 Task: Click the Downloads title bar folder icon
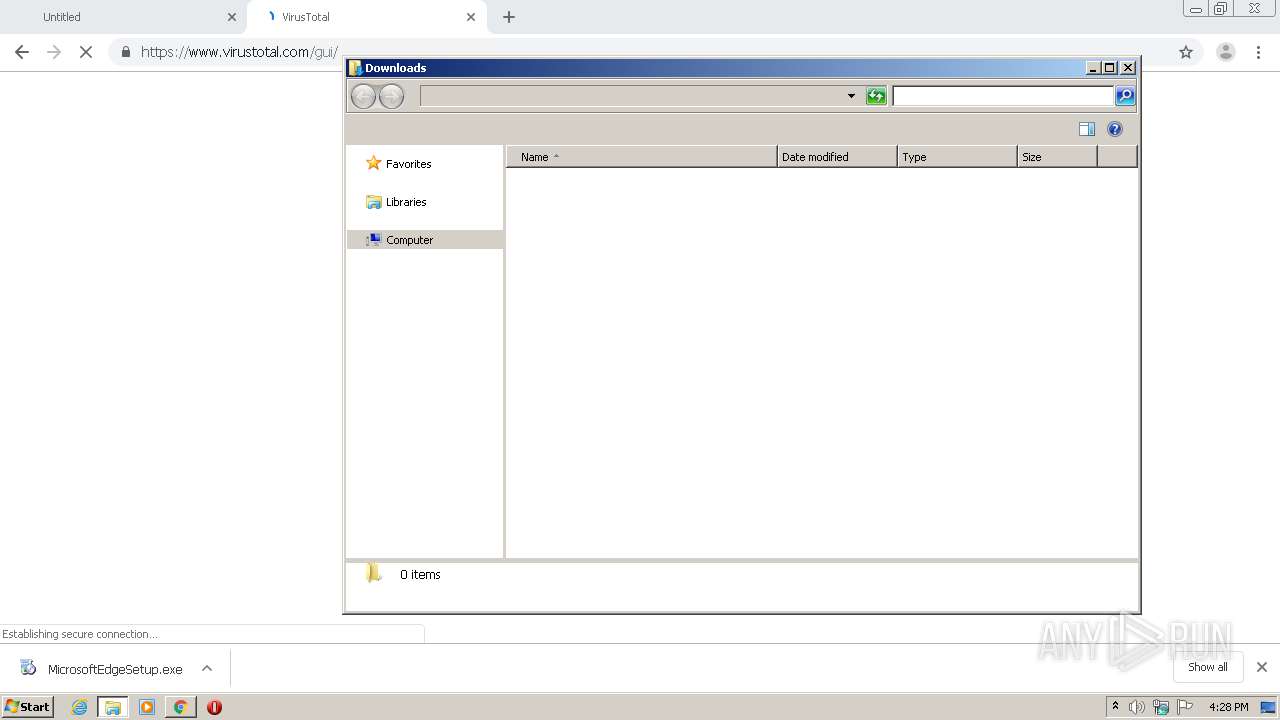(x=355, y=68)
